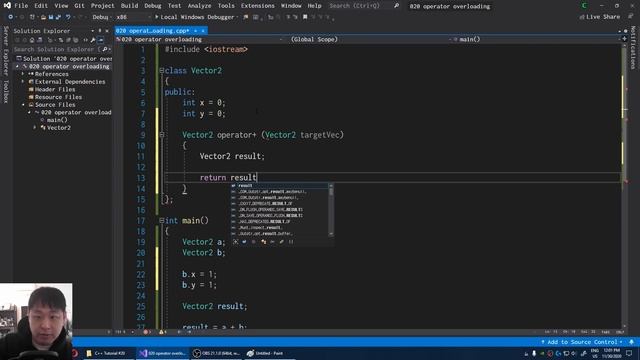Open the Windows action center icon
Screen dimensions: 640x360
click(x=629, y=353)
